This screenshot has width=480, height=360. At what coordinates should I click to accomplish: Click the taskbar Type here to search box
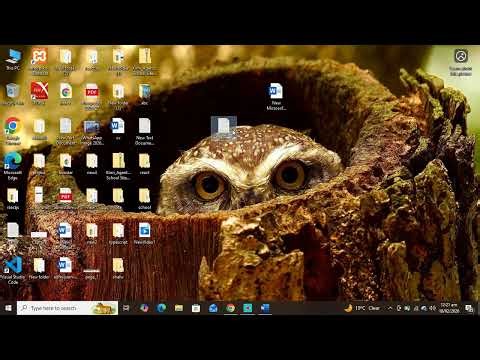pyautogui.click(x=67, y=308)
